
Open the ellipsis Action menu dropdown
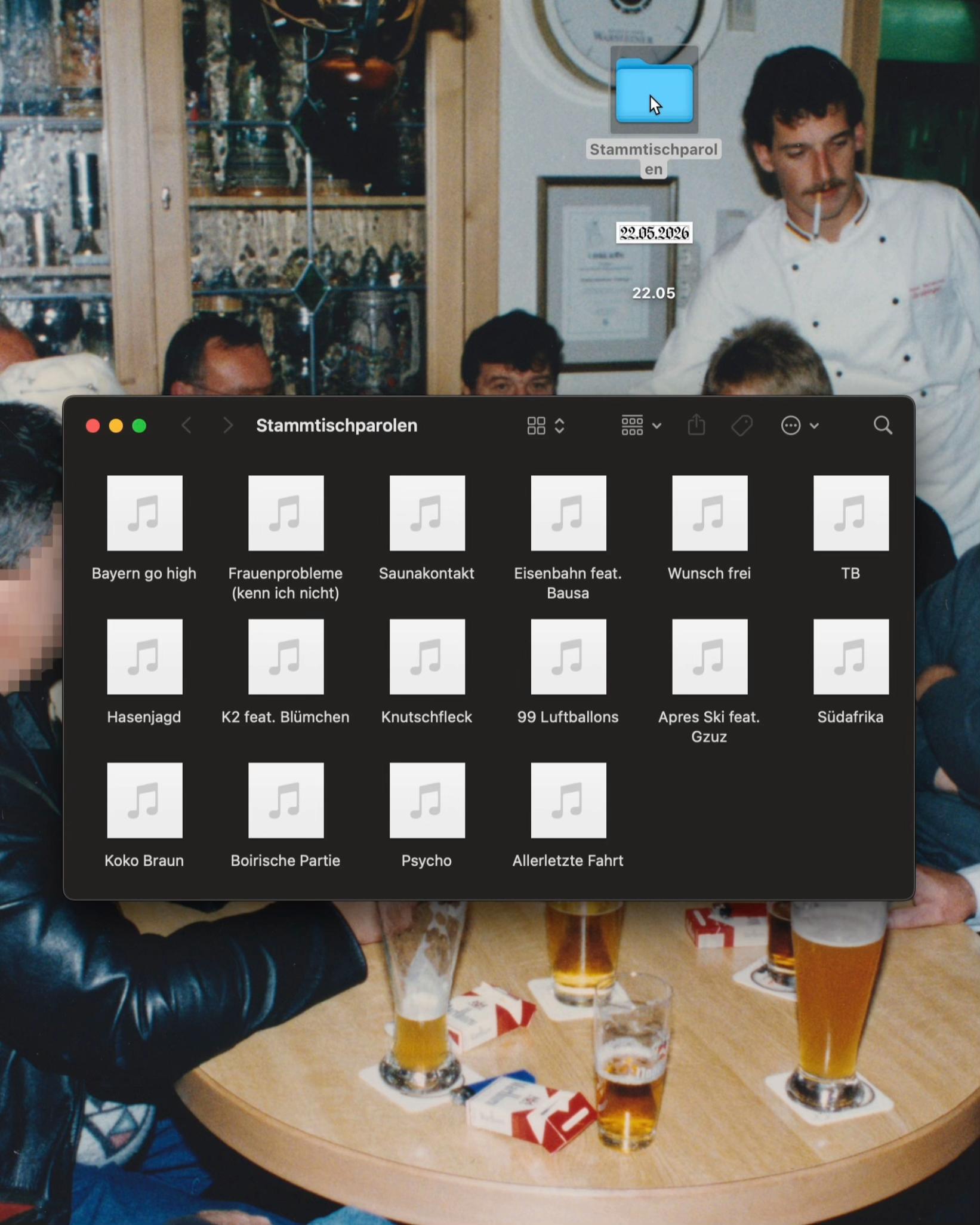click(800, 426)
